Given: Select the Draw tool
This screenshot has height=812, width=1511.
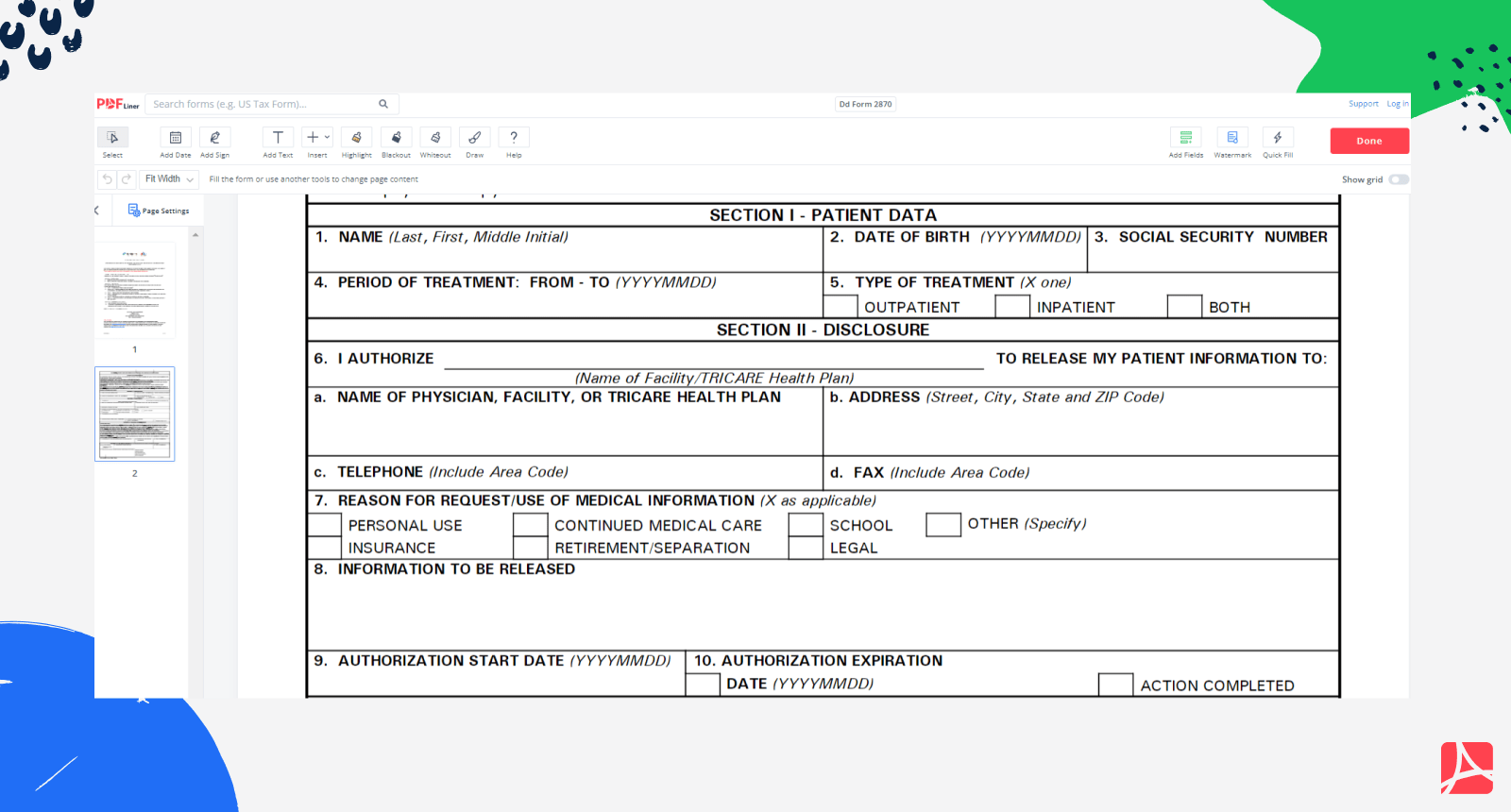Looking at the screenshot, I should point(474,142).
